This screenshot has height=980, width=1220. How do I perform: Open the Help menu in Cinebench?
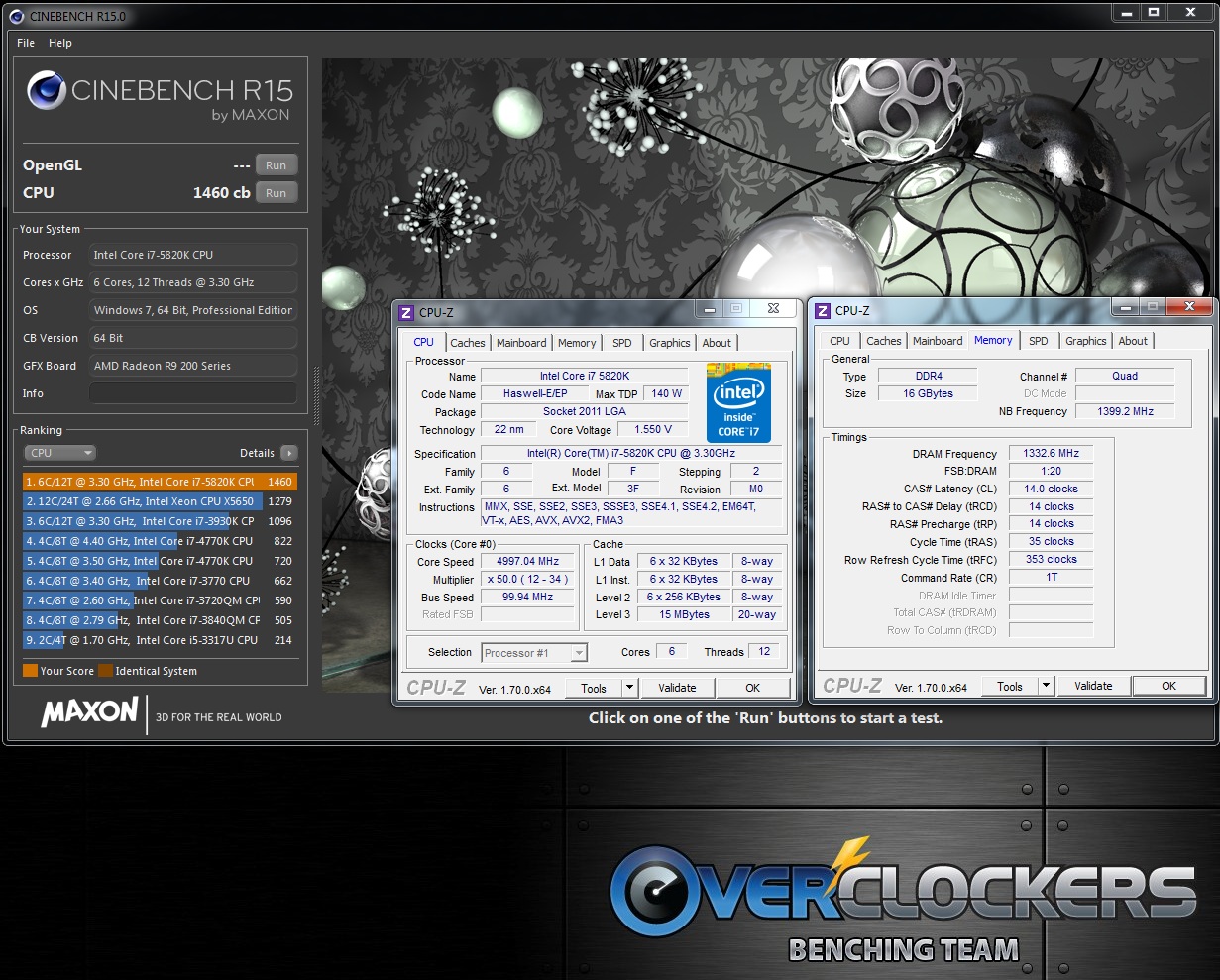coord(60,43)
